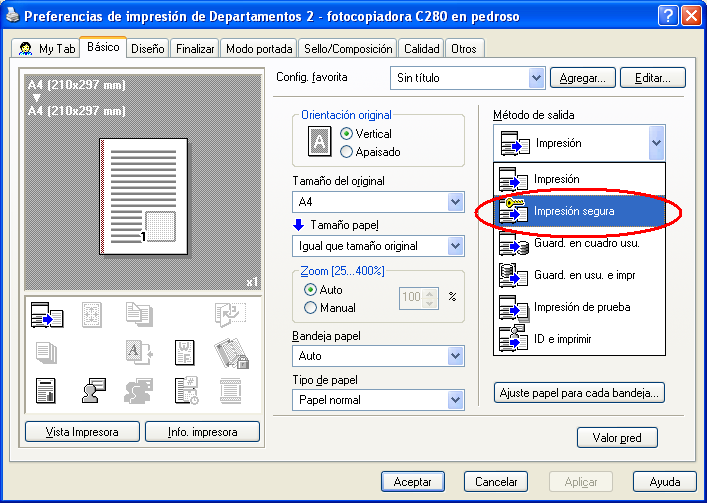Click the printer output method icon in summary panel
Image resolution: width=707 pixels, height=503 pixels.
47,315
